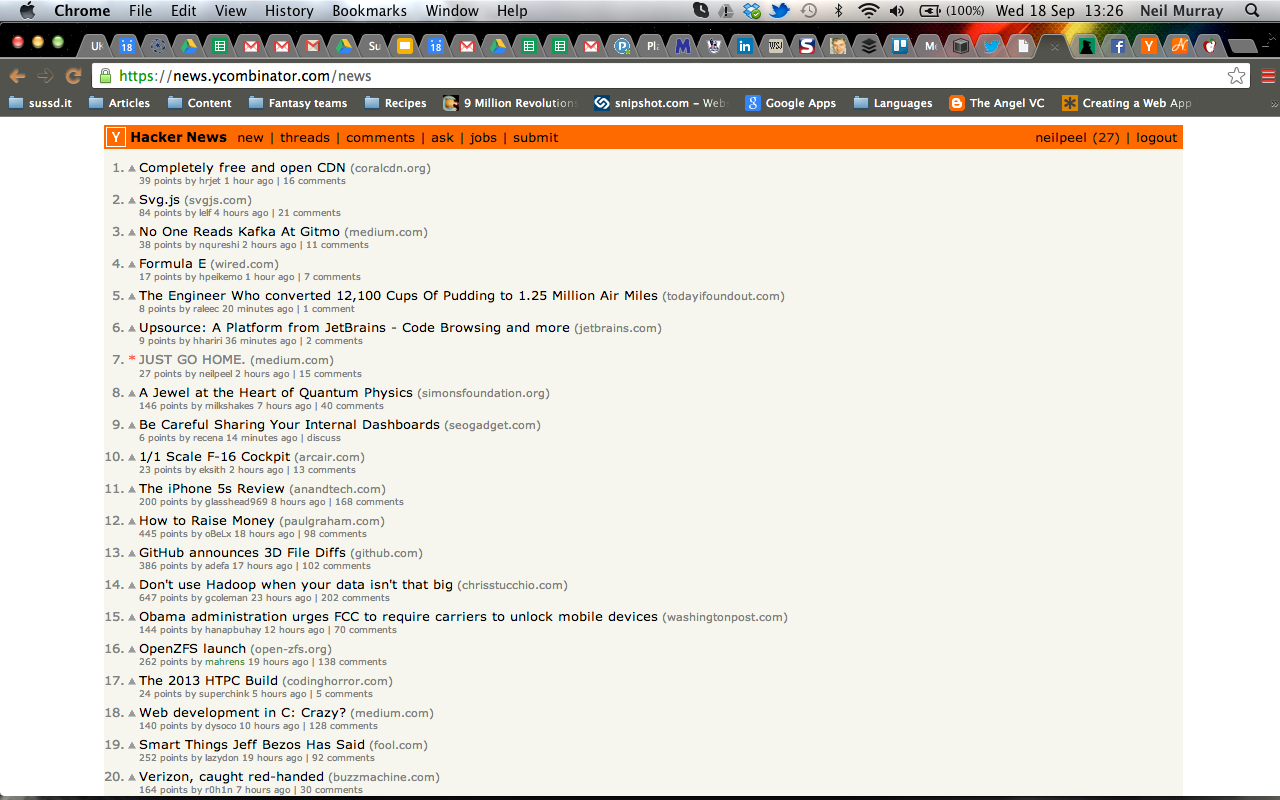Click the "(washingtonpost.com)" domain text
The image size is (1280, 800).
coord(725,617)
